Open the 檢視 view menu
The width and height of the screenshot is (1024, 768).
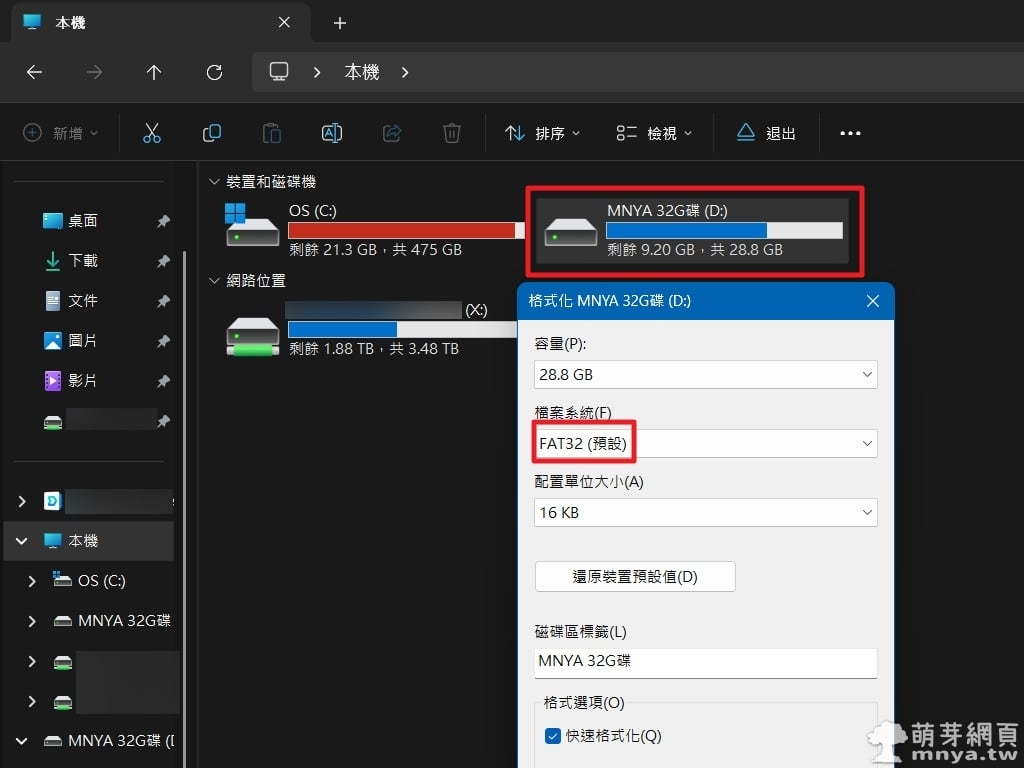[655, 133]
